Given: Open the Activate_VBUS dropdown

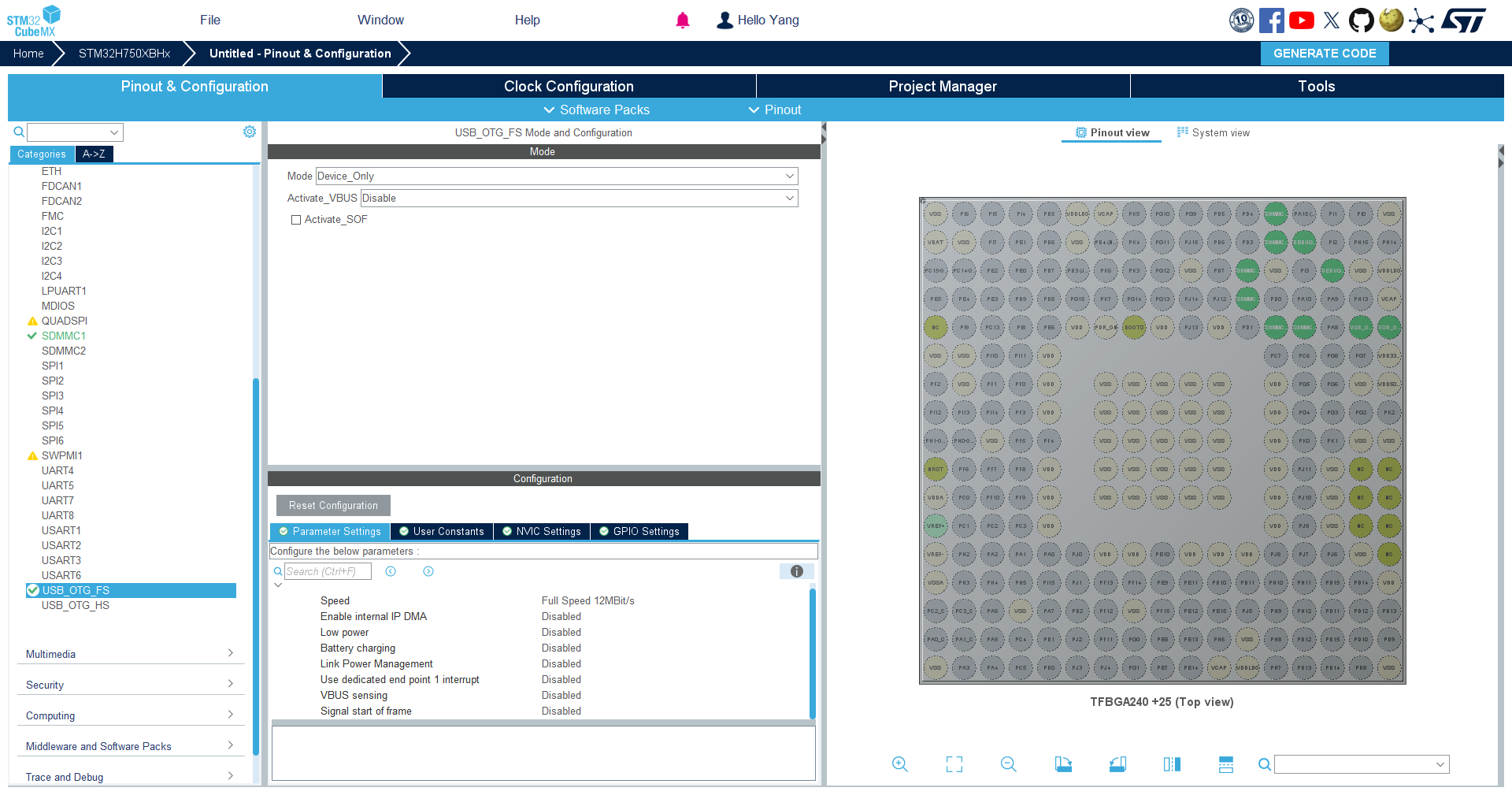Looking at the screenshot, I should pos(579,199).
